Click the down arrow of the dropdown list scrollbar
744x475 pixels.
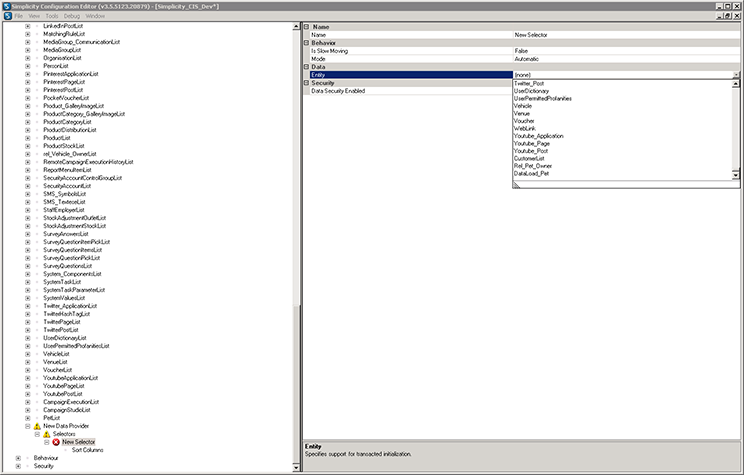(735, 176)
